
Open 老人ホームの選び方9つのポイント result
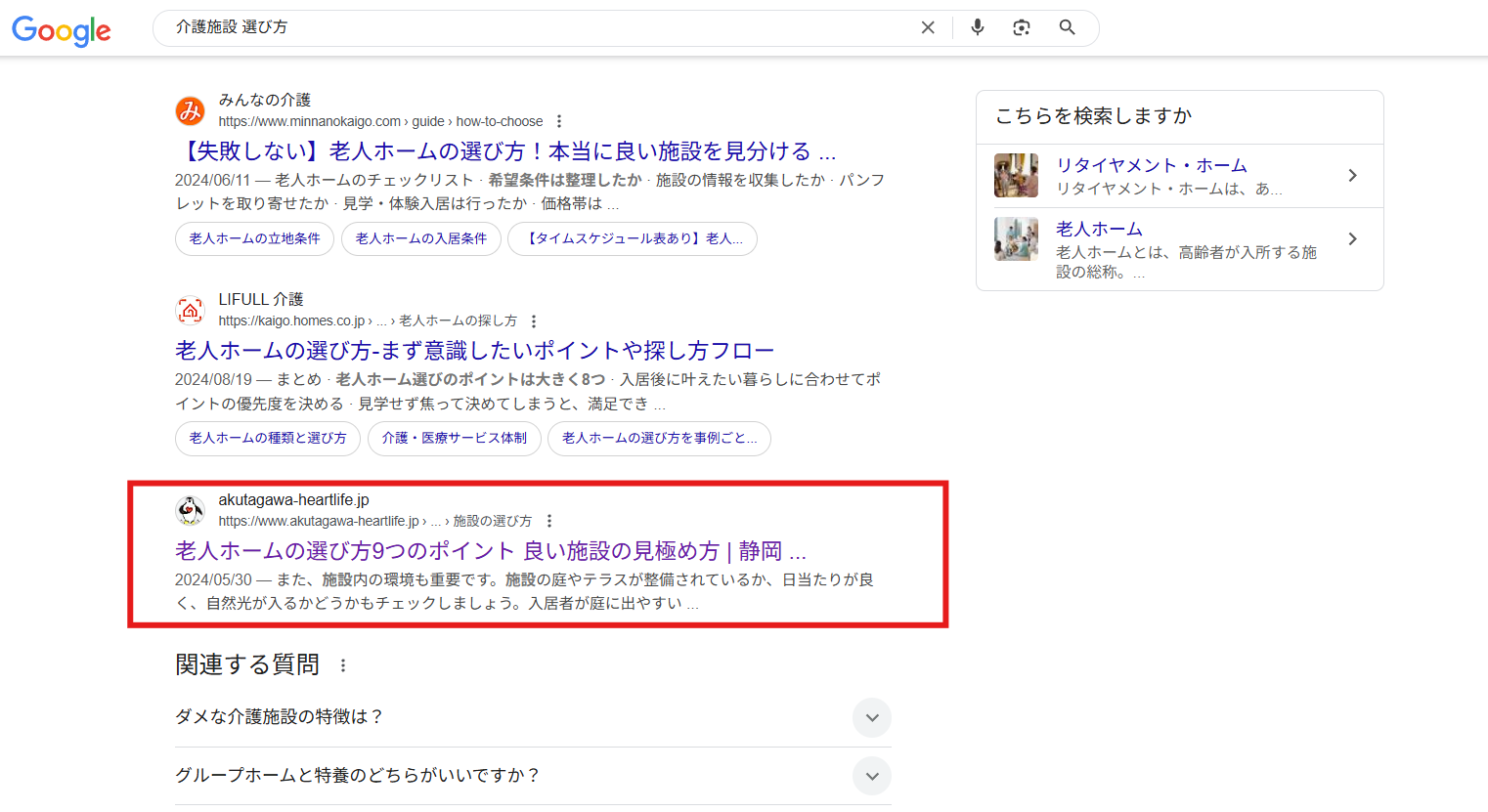(491, 551)
